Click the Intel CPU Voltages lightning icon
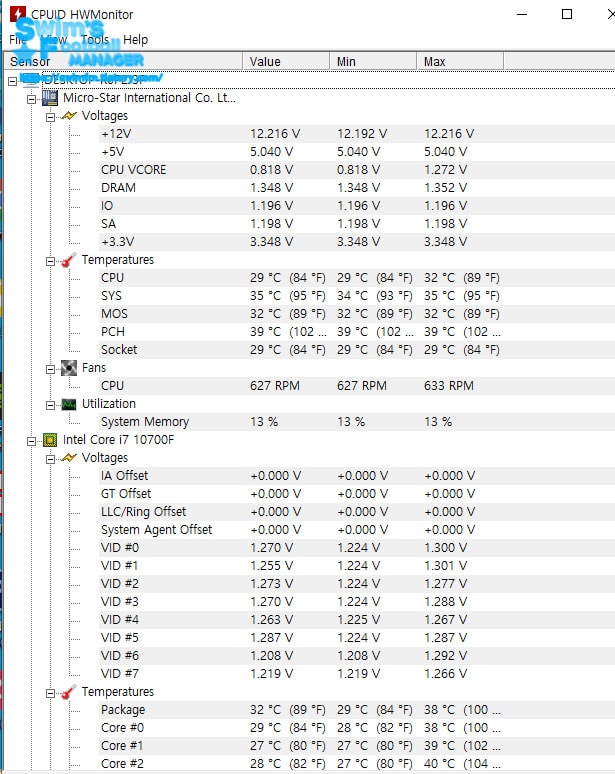 pyautogui.click(x=69, y=458)
